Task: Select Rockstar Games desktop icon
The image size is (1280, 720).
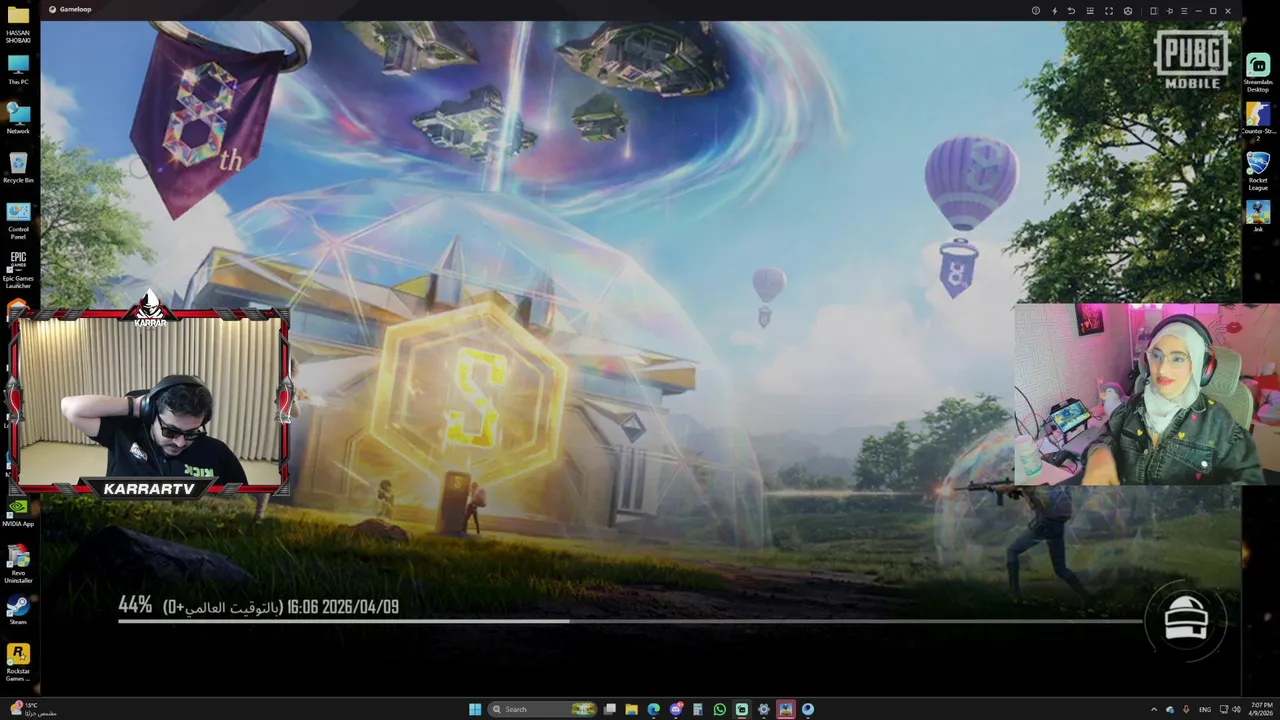Action: pos(18,662)
